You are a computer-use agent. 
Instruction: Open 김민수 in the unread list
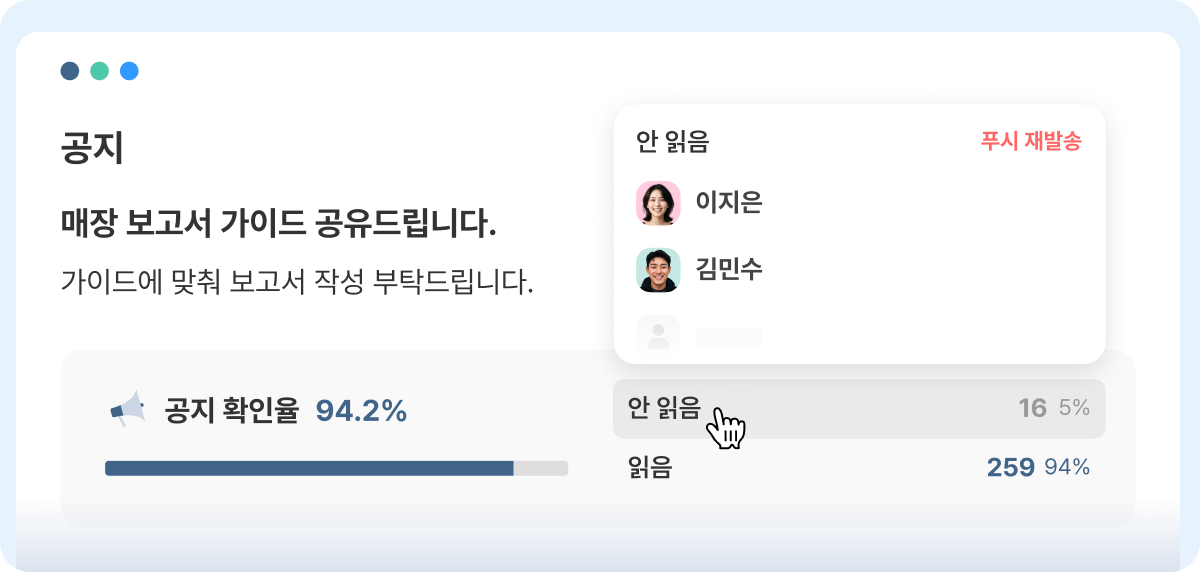(729, 270)
